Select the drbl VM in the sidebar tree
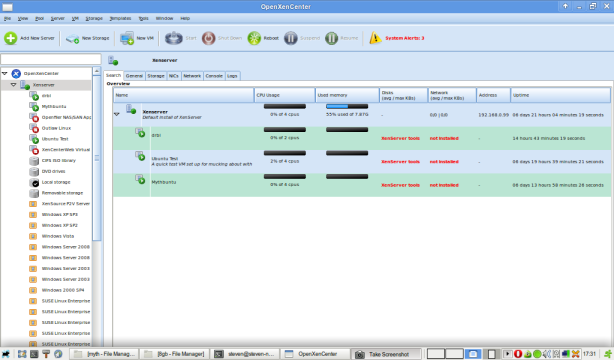 (x=46, y=96)
